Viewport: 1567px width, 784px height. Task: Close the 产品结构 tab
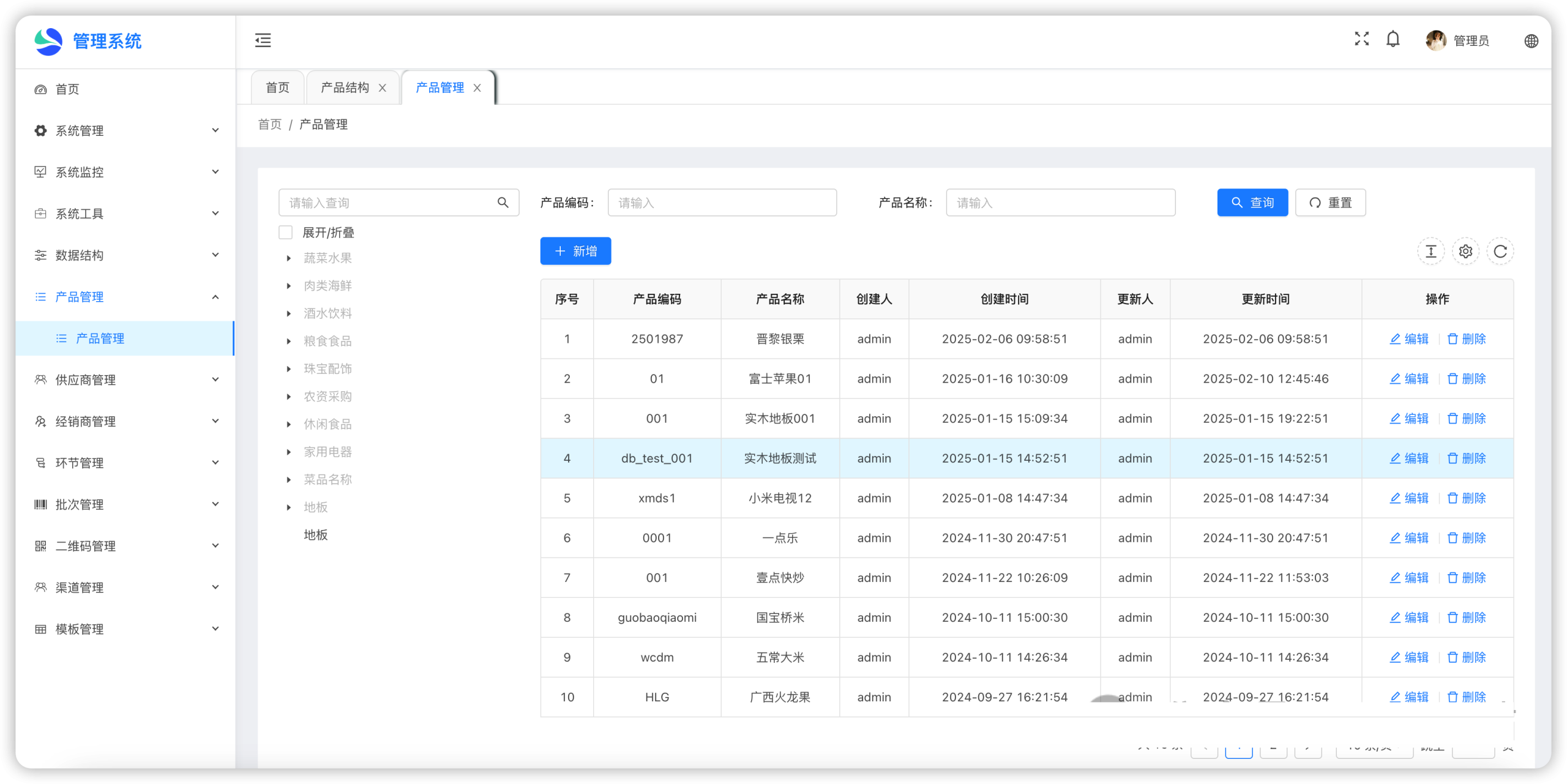(x=383, y=88)
